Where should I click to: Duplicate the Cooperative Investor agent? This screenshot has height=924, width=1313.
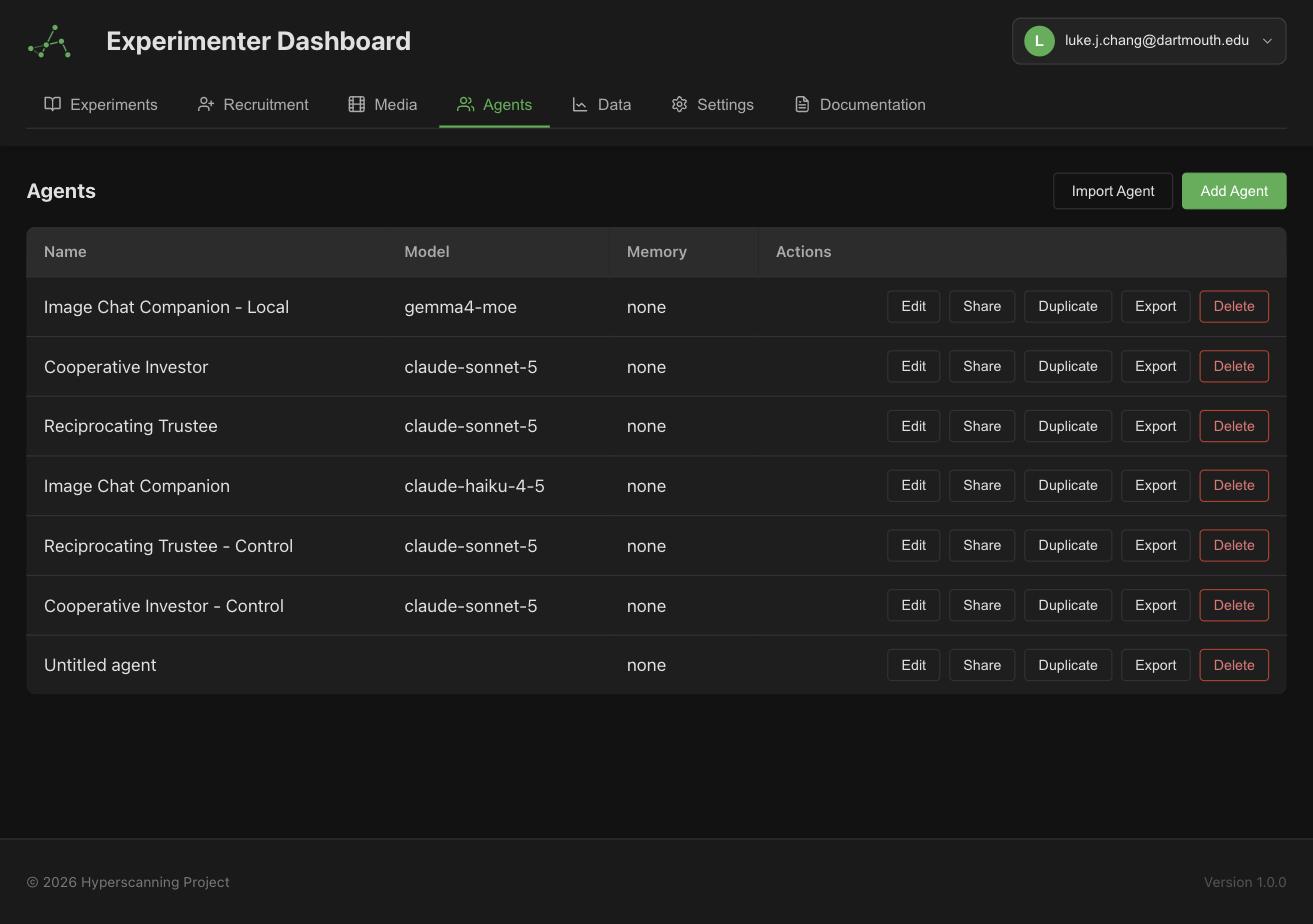click(x=1068, y=366)
